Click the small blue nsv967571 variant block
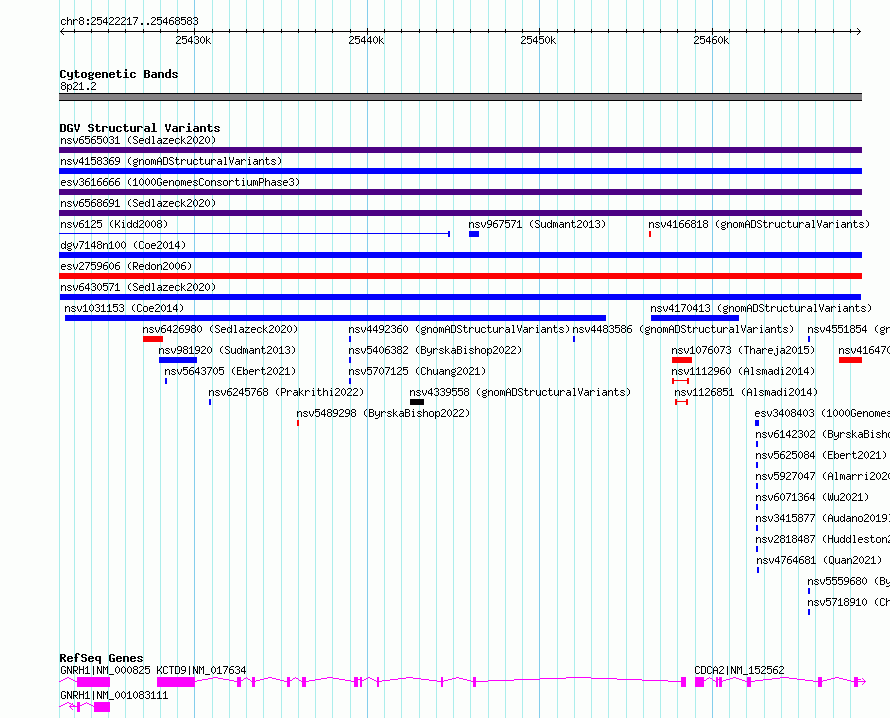 [474, 234]
